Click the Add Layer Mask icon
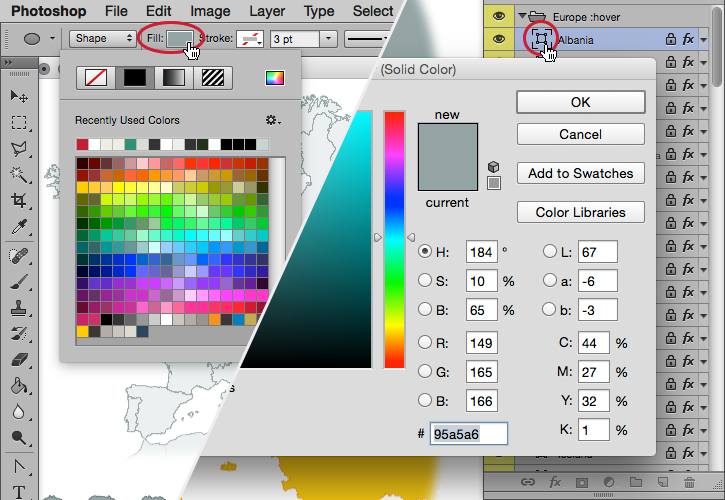 click(582, 483)
